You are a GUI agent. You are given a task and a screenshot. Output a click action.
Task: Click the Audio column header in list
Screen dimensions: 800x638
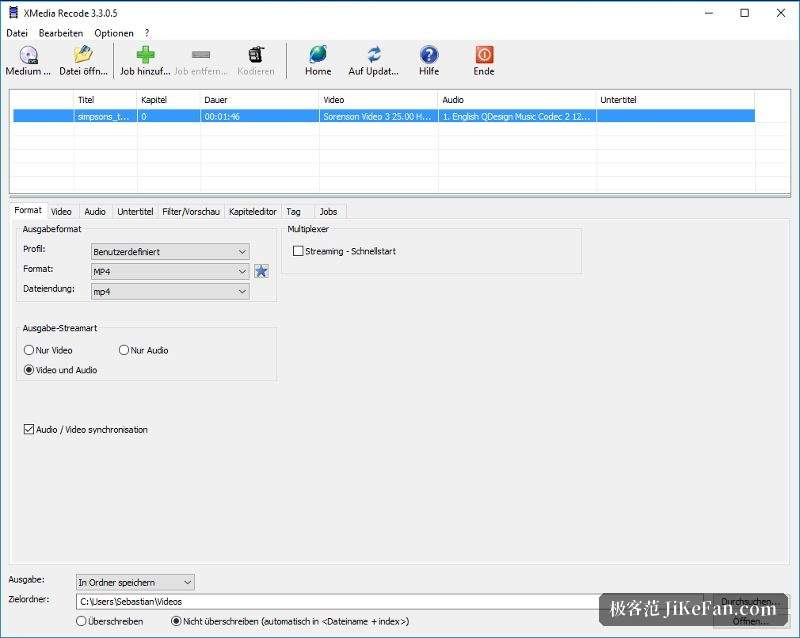coord(517,100)
